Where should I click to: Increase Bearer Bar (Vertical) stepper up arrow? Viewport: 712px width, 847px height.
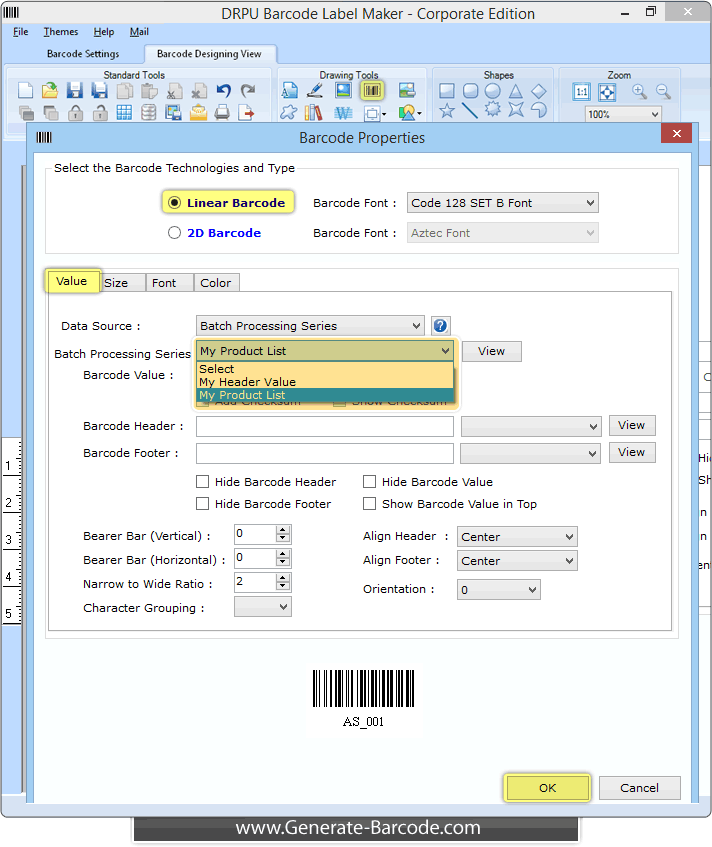click(283, 530)
